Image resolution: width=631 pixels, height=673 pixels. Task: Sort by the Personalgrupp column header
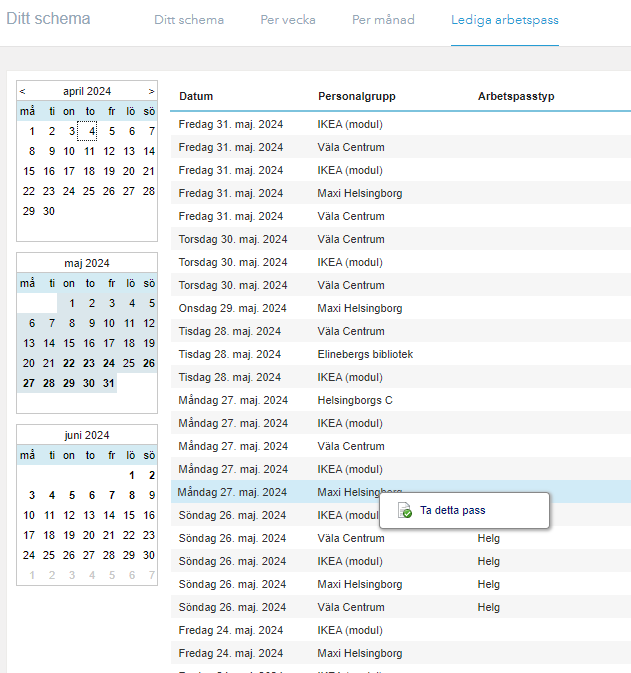coord(357,96)
